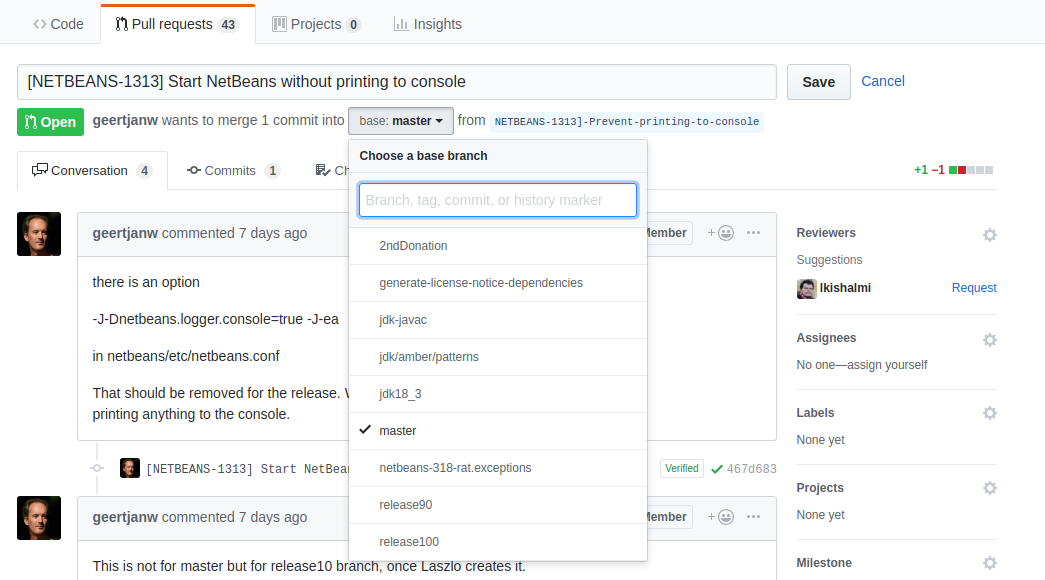1045x580 pixels.
Task: Switch to the Commits tab
Action: [x=233, y=170]
